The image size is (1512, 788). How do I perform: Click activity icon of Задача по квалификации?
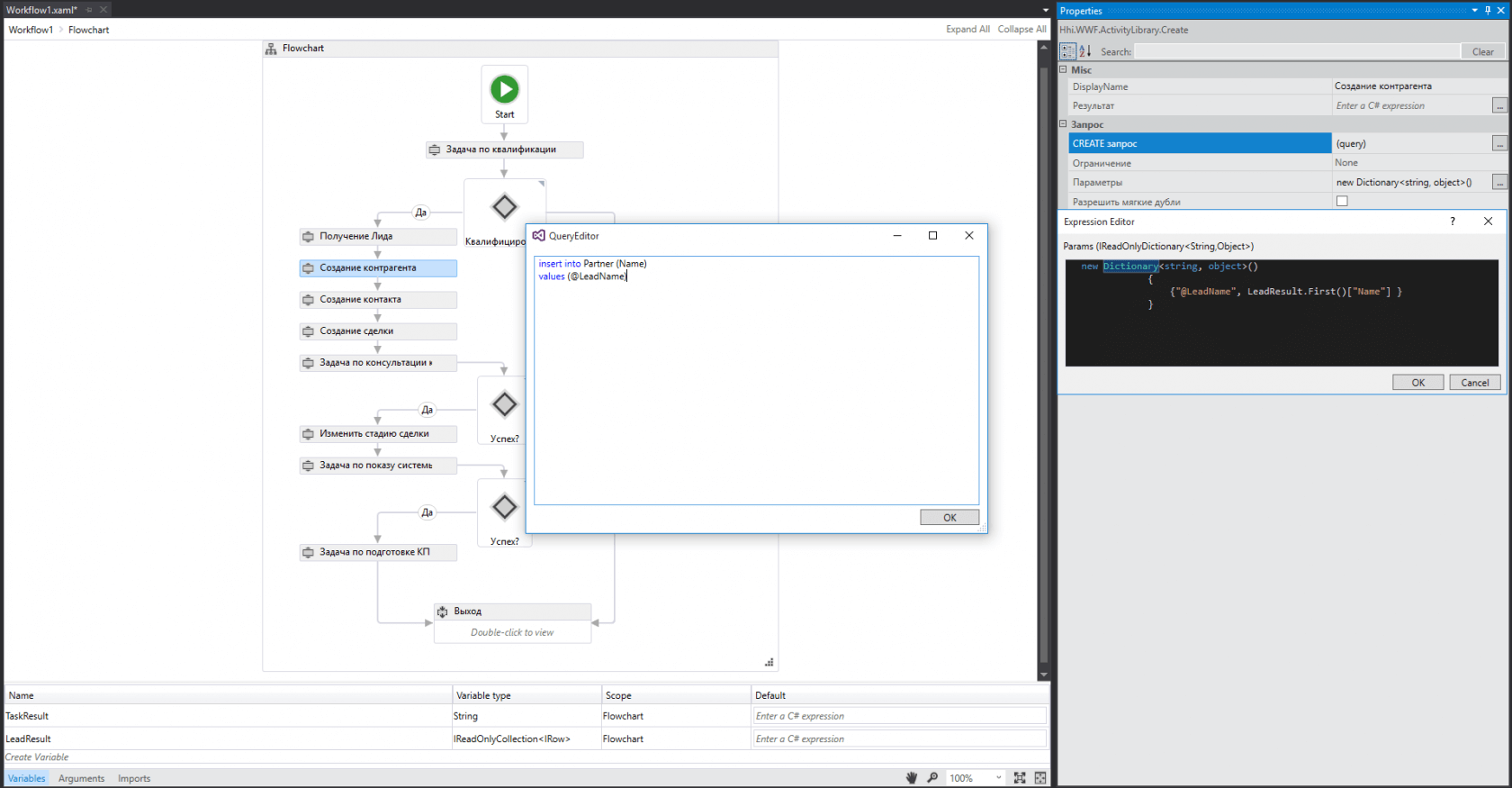click(435, 149)
